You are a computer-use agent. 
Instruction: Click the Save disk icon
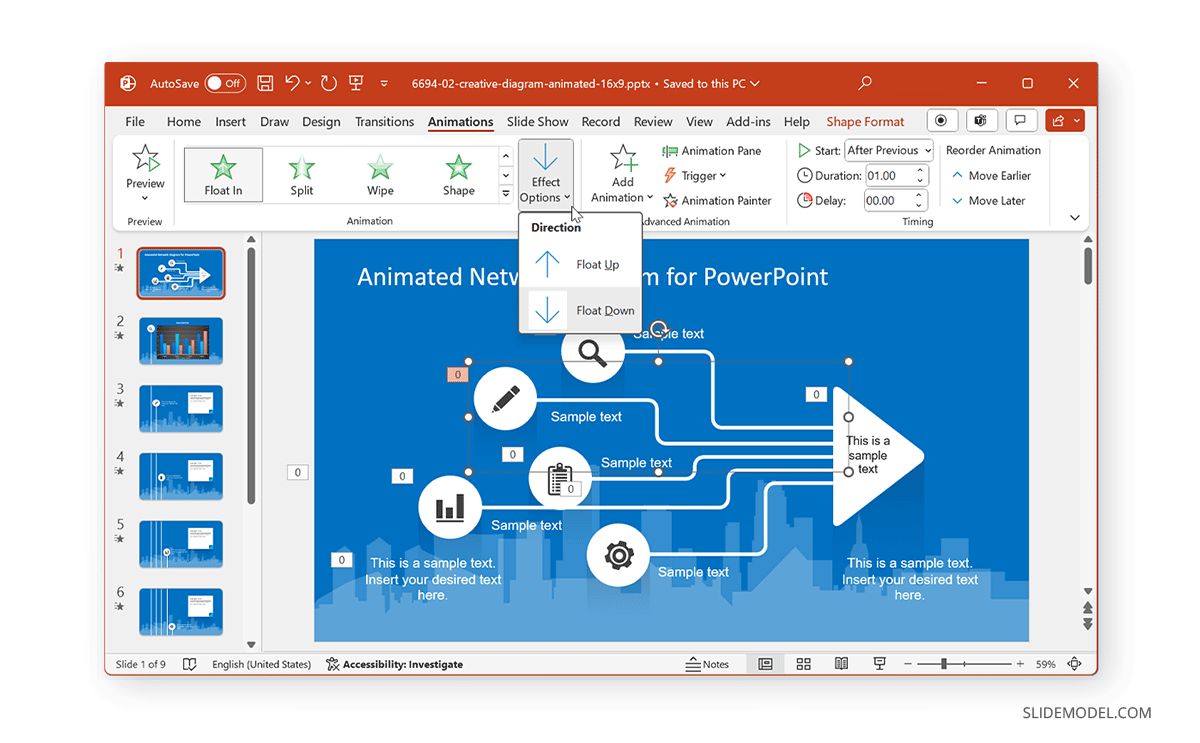pos(265,84)
